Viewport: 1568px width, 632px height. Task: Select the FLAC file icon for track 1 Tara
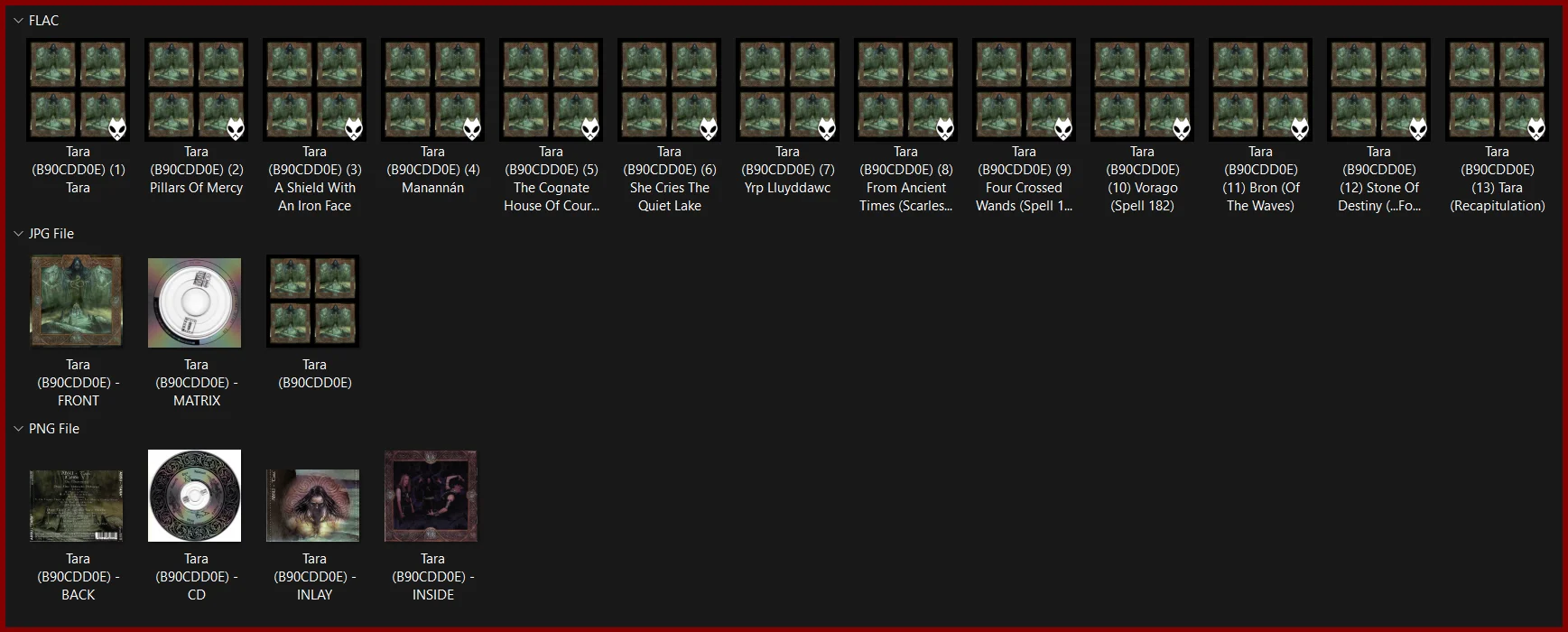[79, 90]
